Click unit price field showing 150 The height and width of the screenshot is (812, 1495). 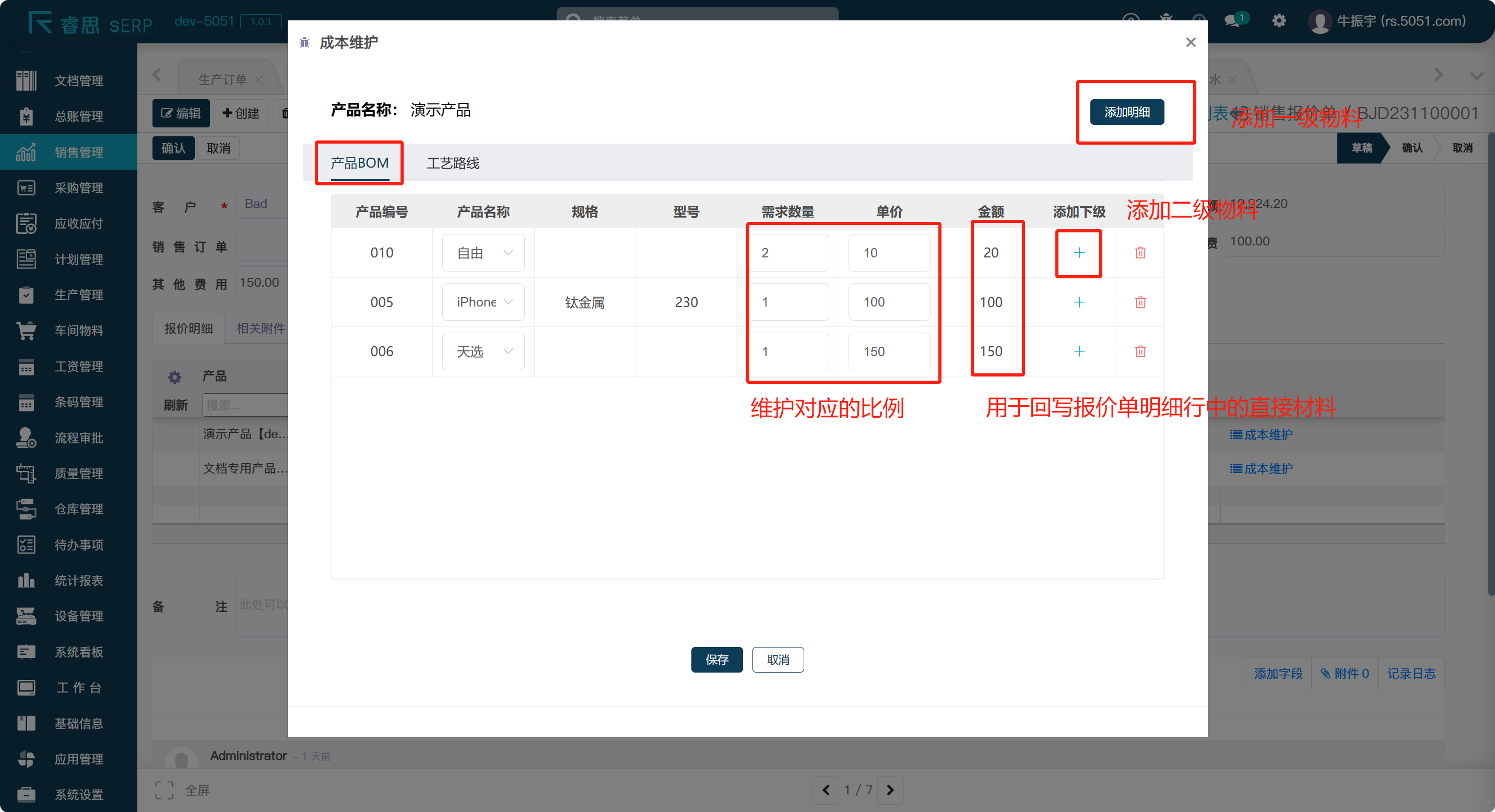(x=889, y=351)
